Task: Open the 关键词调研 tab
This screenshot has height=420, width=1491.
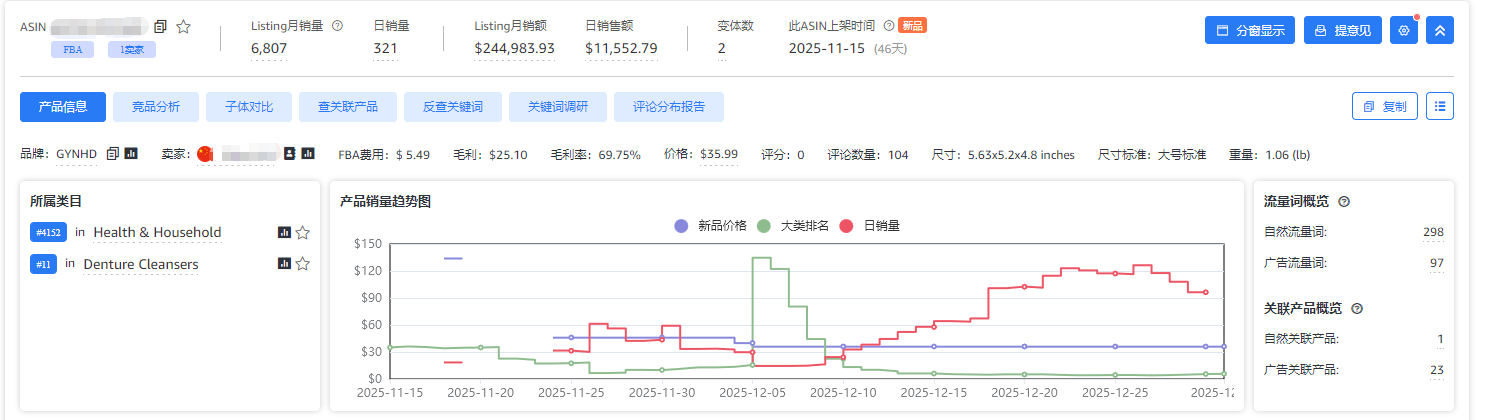Action: 558,107
